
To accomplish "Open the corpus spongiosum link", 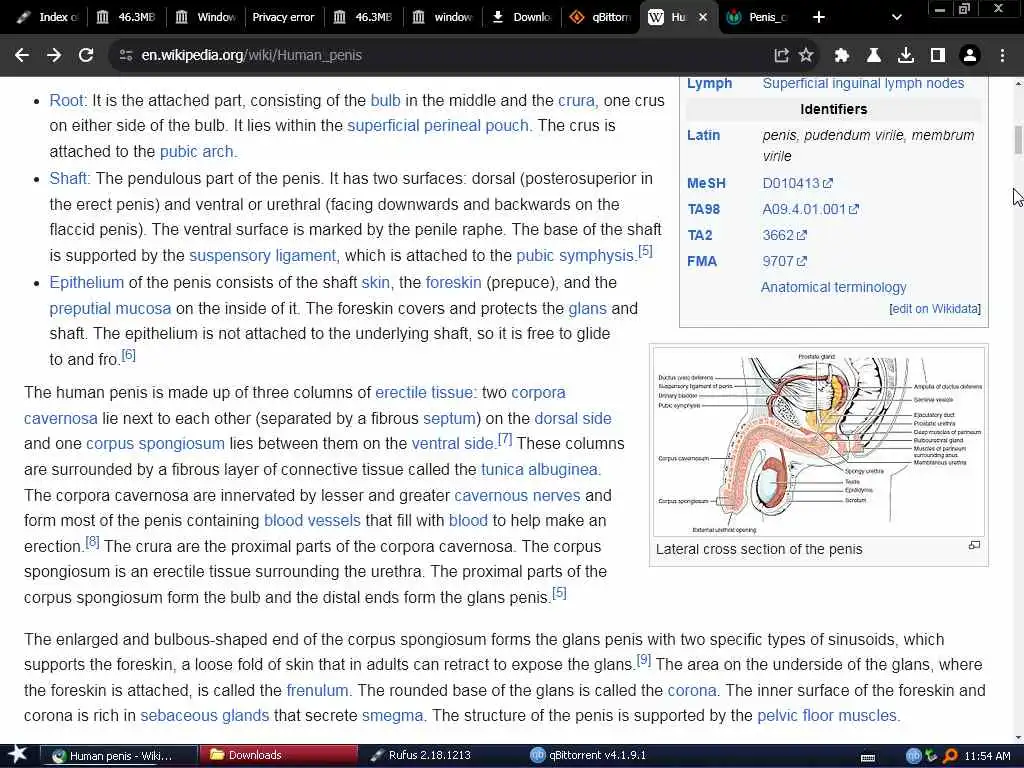I will 155,443.
